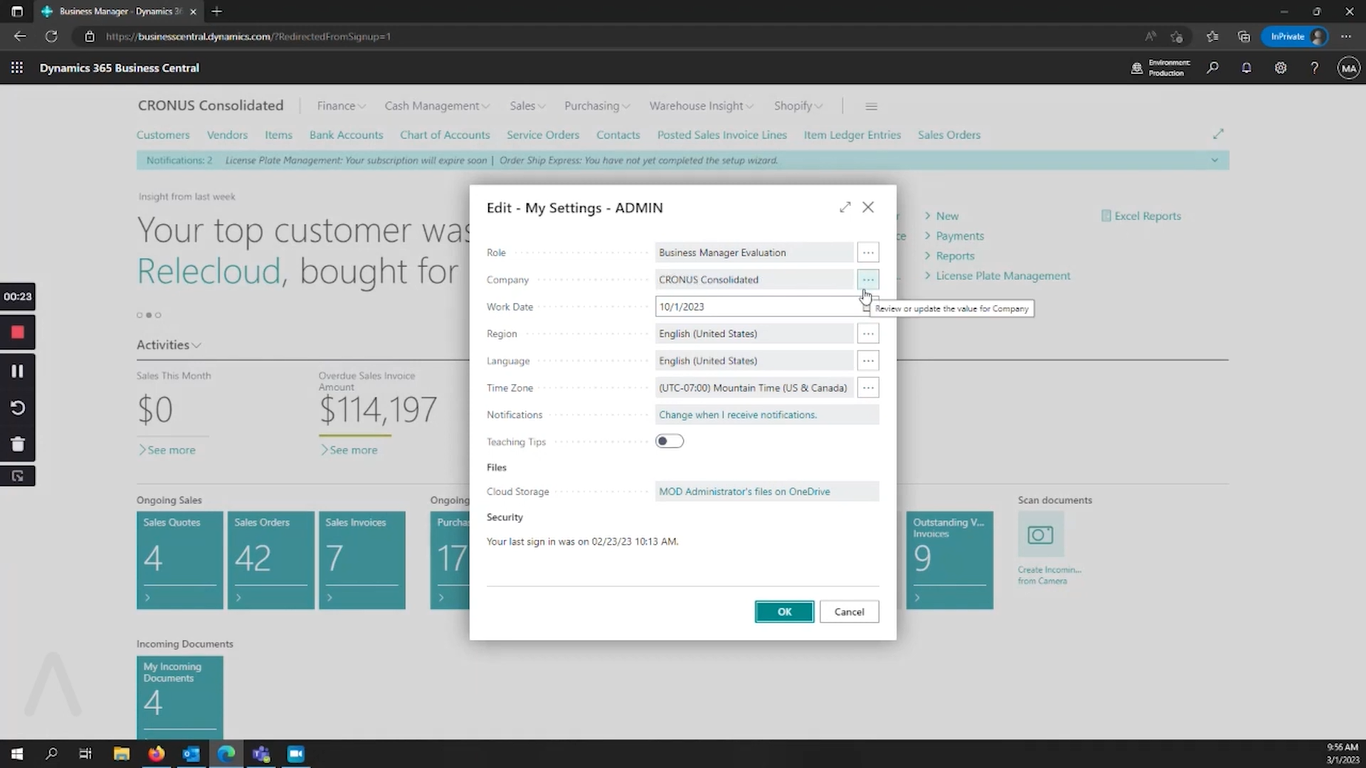Select the third insight carousel dot

click(158, 315)
